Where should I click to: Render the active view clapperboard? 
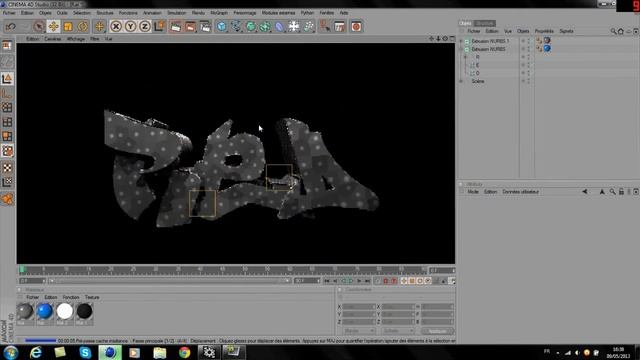176,27
